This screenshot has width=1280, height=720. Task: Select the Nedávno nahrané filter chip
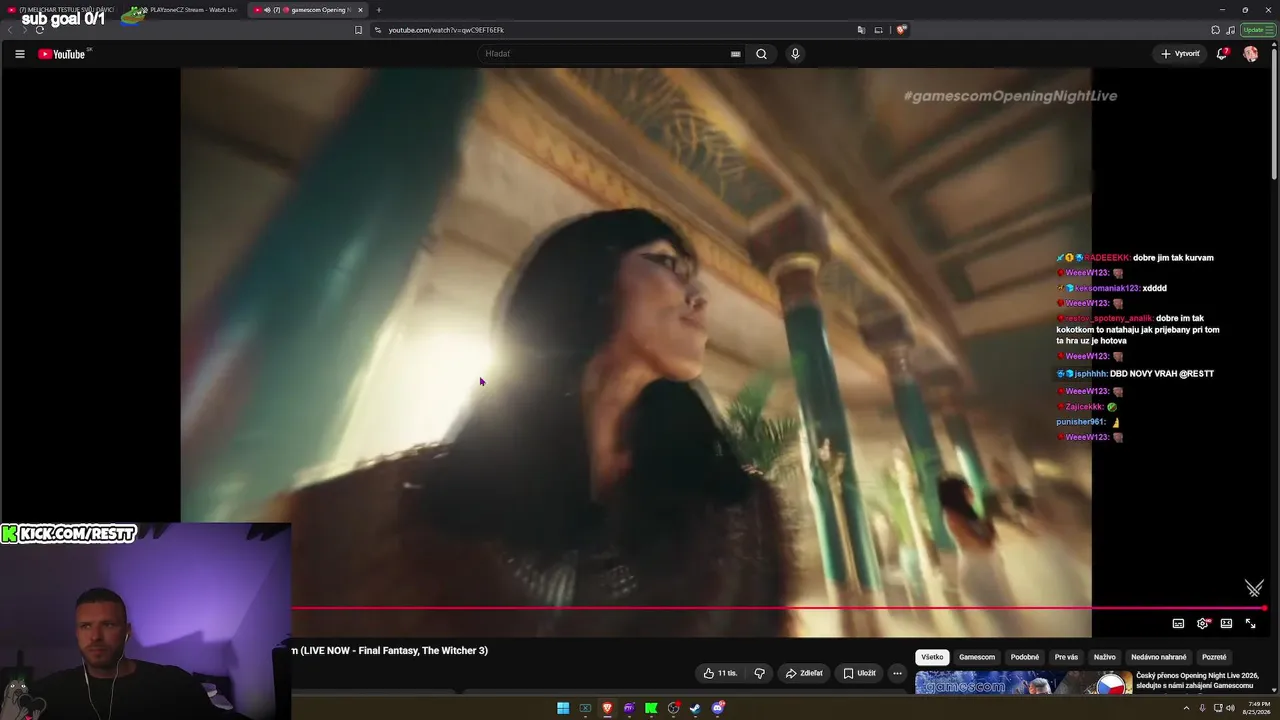point(1158,657)
